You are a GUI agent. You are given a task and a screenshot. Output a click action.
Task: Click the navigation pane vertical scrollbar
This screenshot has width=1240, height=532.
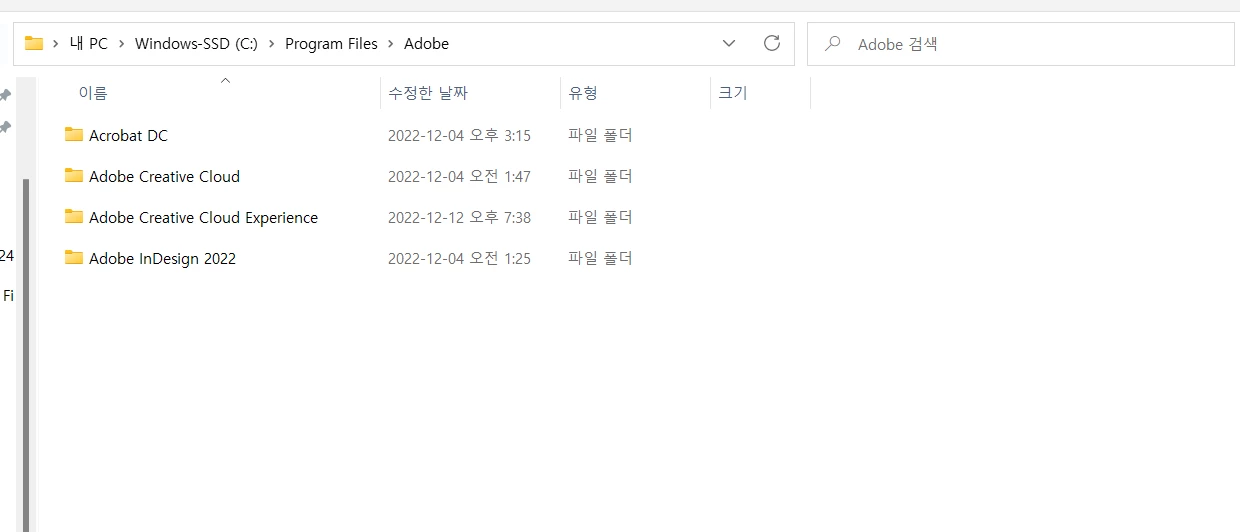click(x=26, y=355)
